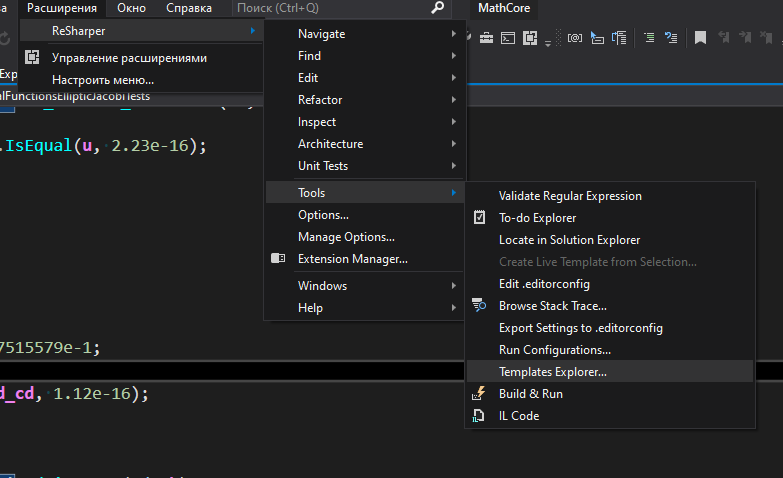The image size is (783, 478).
Task: Toggle bookmark with the bookmark icon
Action: tap(701, 38)
